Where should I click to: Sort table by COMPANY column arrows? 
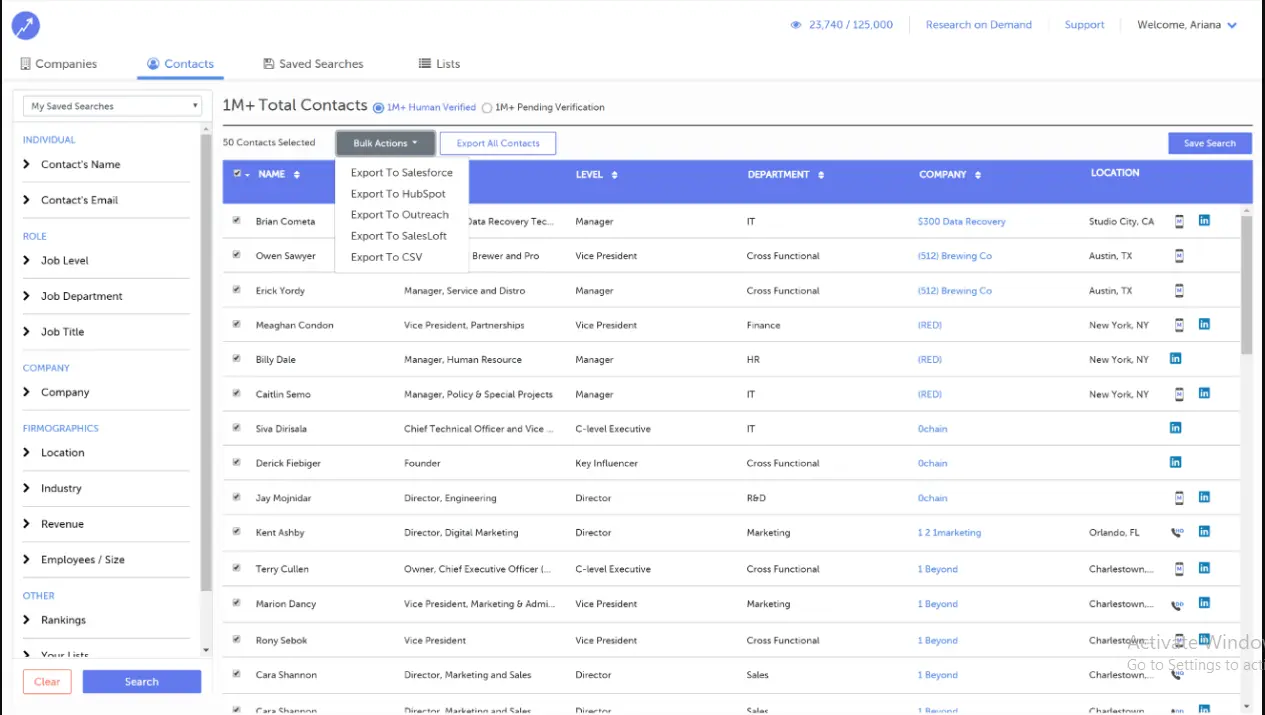point(978,175)
